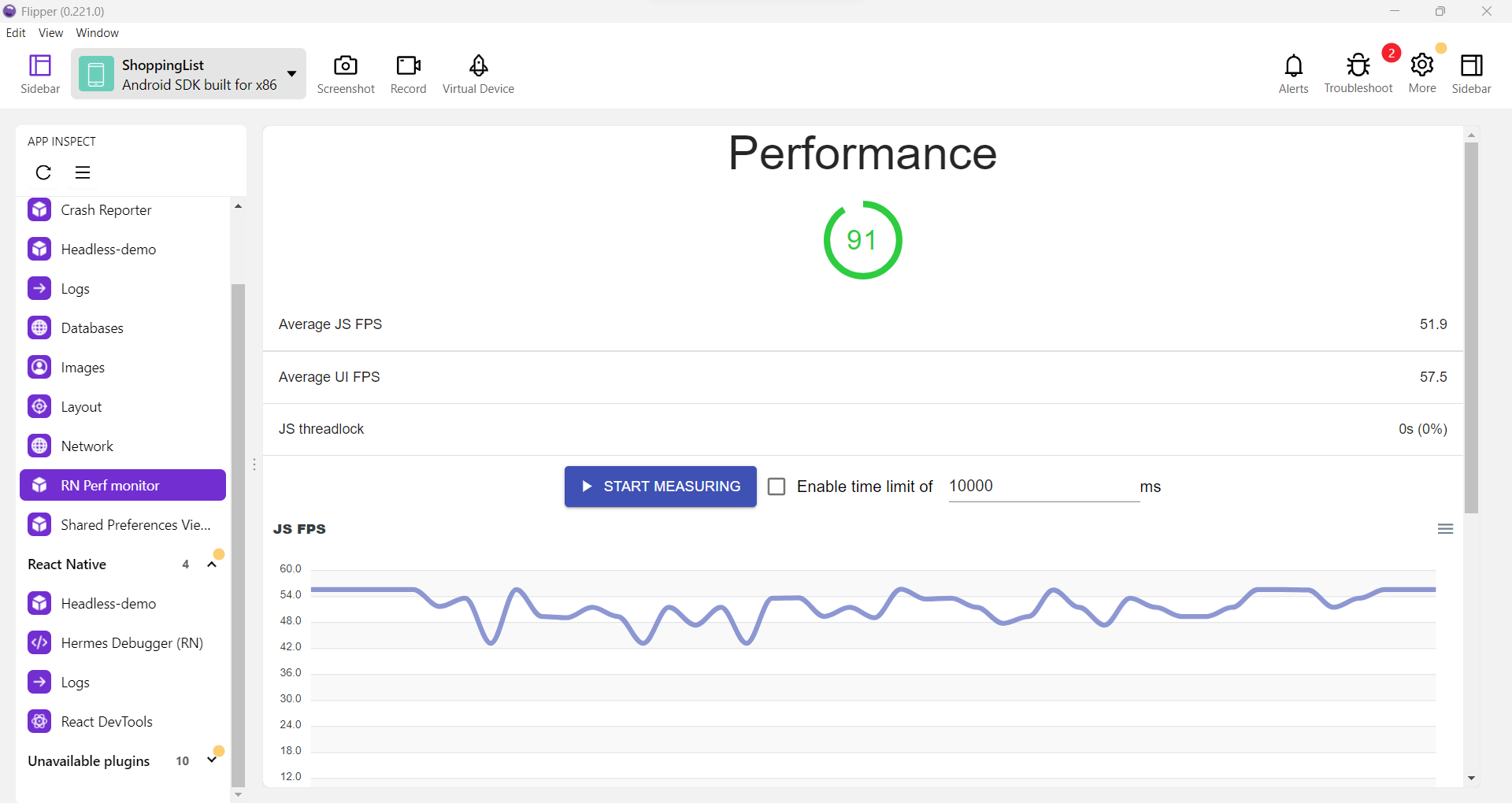Open the Alerts bell icon

coord(1293,66)
